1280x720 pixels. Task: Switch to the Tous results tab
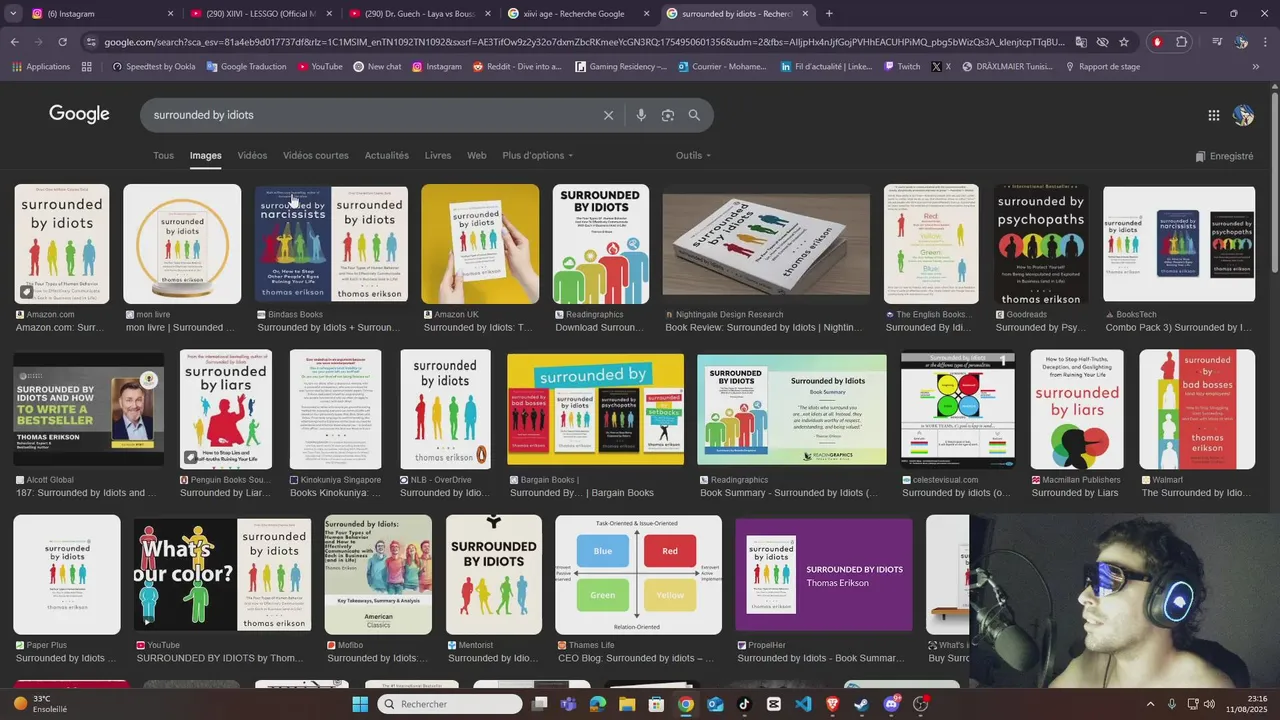point(163,155)
